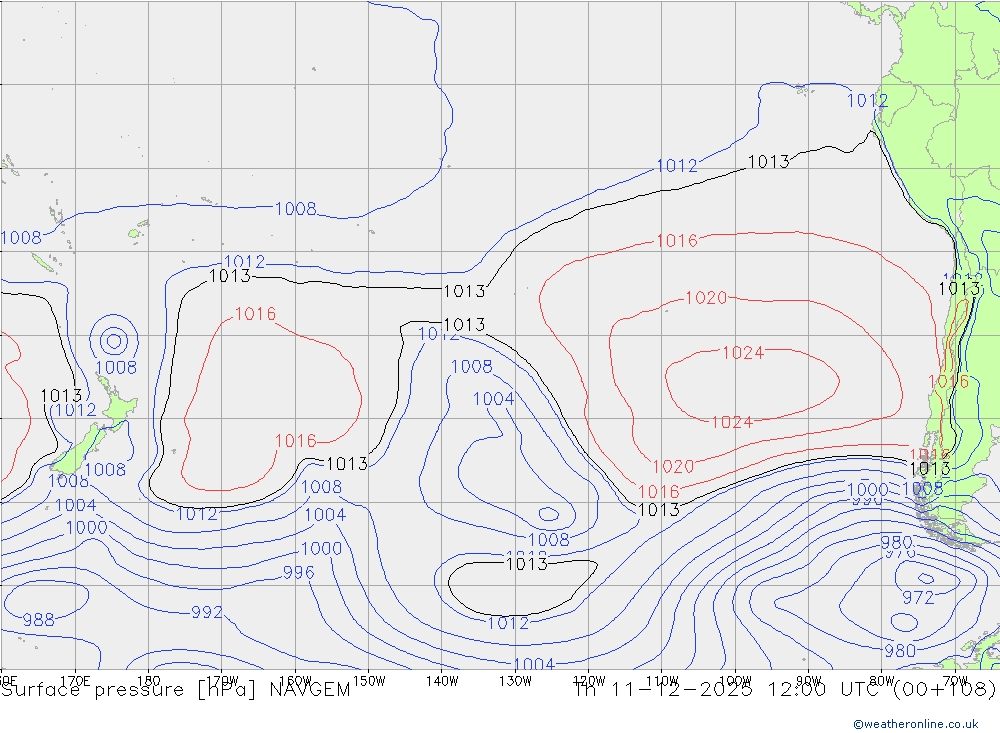Click the 1016 label east of New Zealand's high, upper

pos(255,314)
